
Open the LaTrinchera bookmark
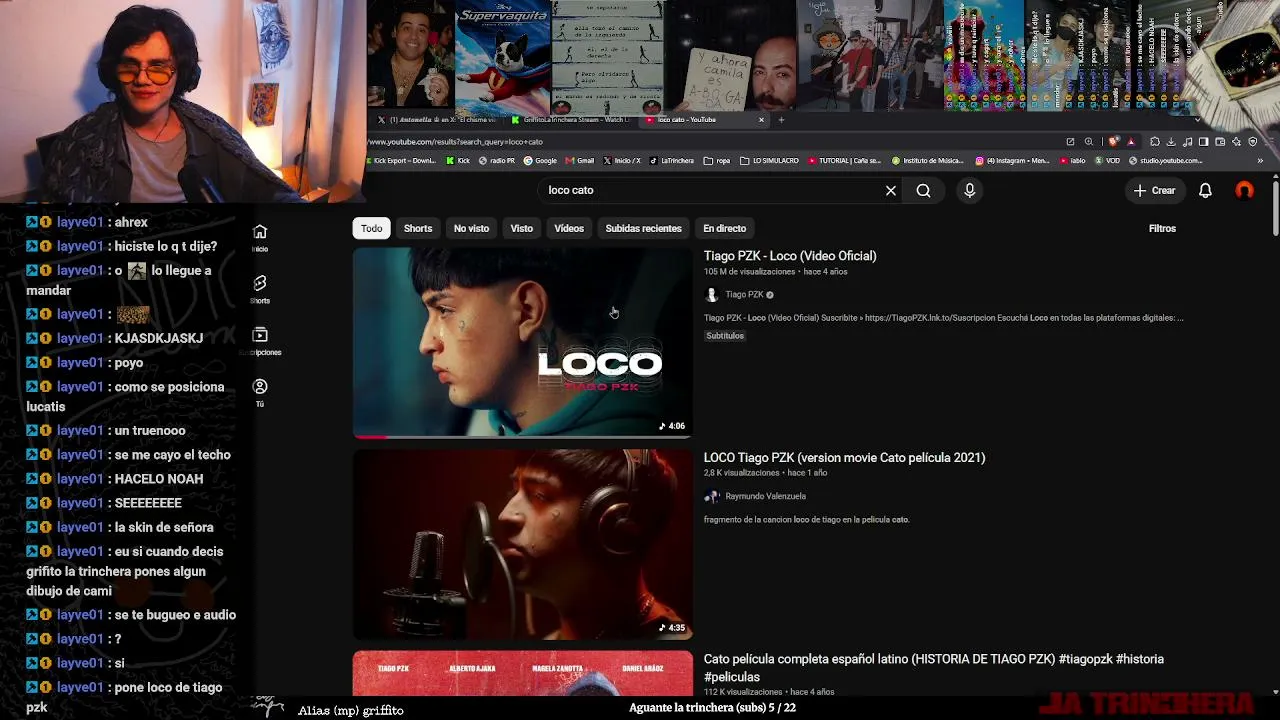pyautogui.click(x=672, y=160)
